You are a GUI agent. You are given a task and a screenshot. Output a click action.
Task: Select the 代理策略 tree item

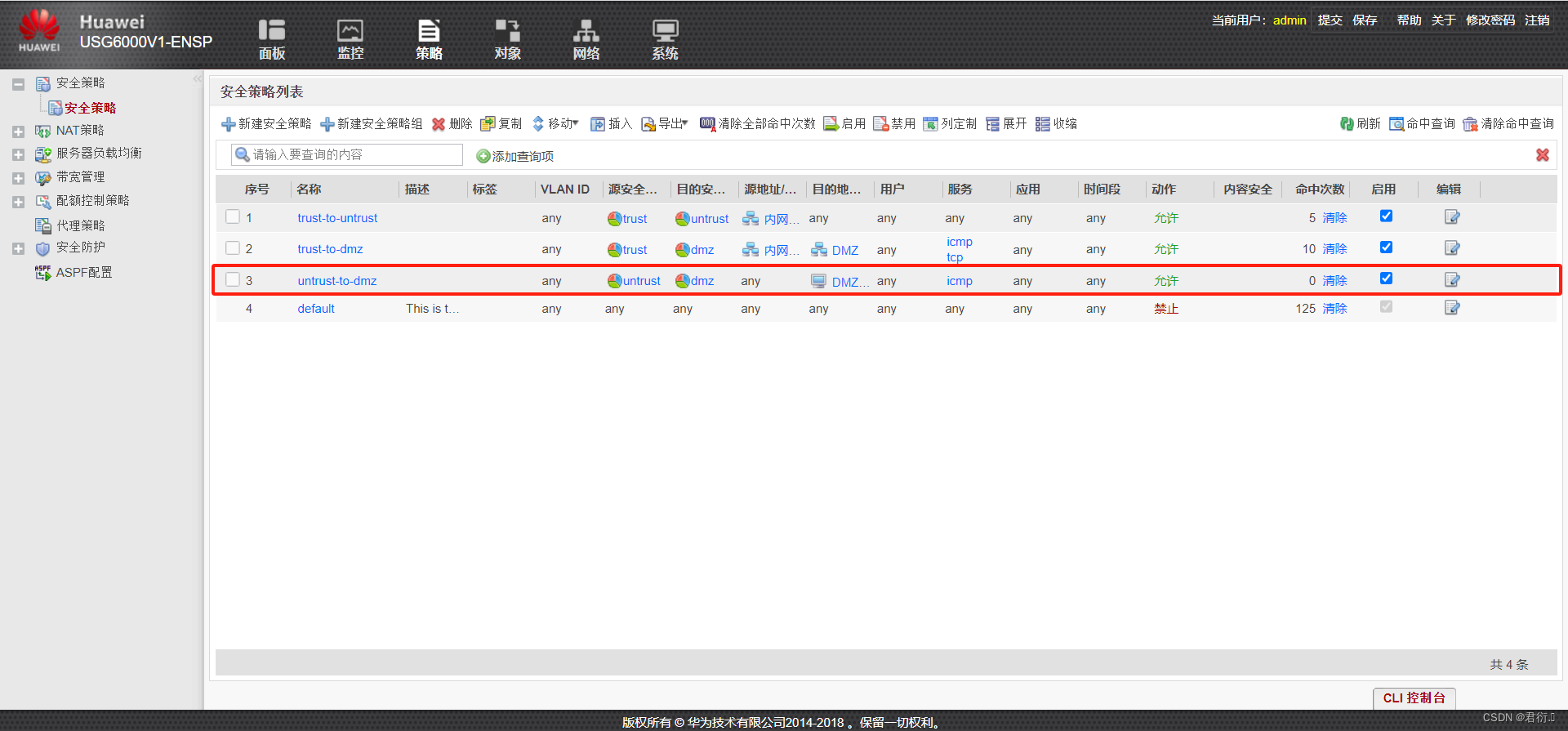pyautogui.click(x=70, y=225)
